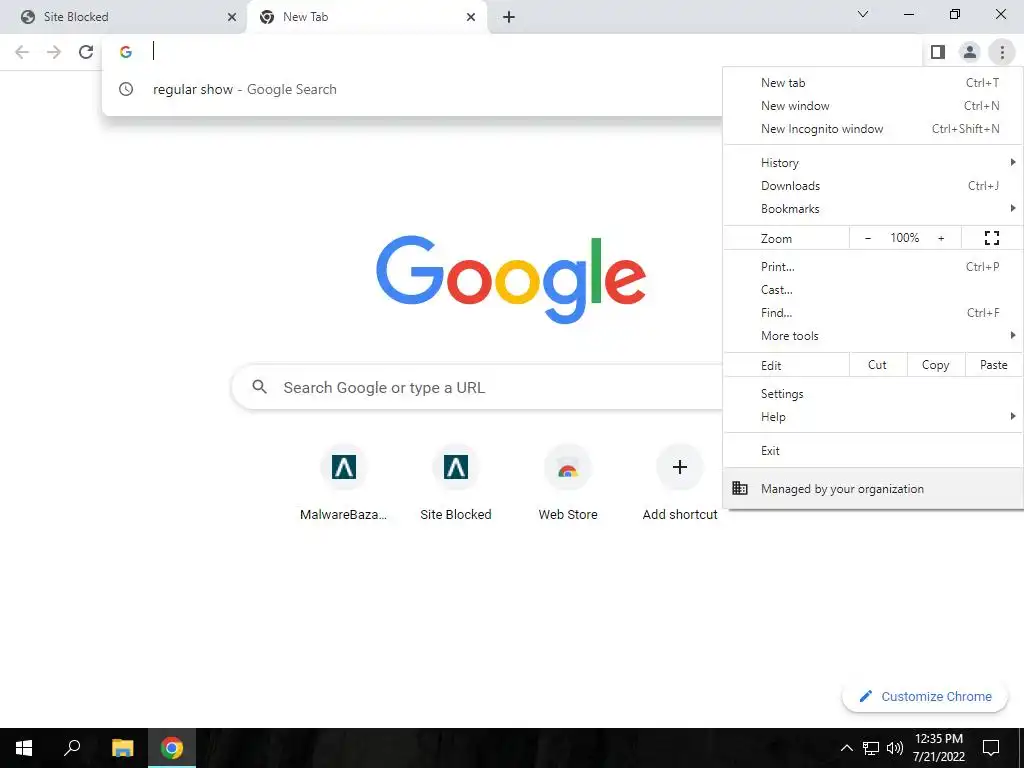Click the Chrome taskbar icon
This screenshot has height=768, width=1024.
tap(172, 748)
